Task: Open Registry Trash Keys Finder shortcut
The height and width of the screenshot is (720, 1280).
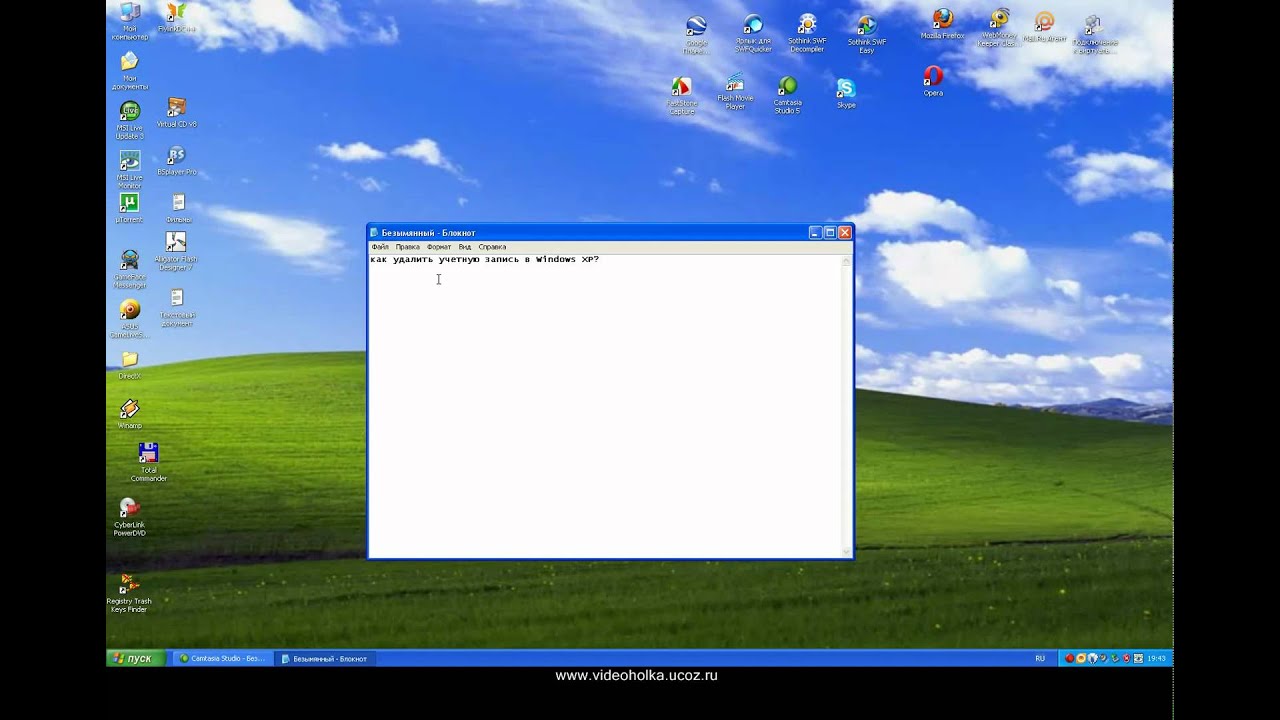Action: click(x=129, y=592)
